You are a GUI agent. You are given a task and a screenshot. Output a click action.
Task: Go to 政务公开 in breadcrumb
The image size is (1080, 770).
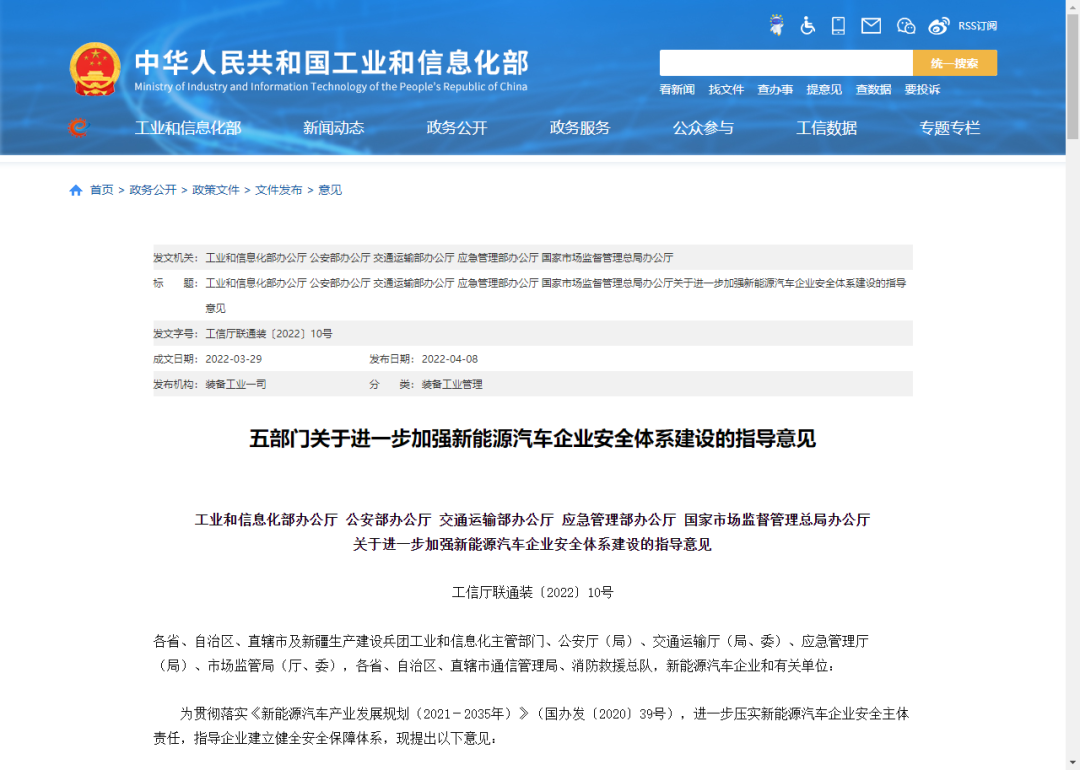[x=153, y=190]
